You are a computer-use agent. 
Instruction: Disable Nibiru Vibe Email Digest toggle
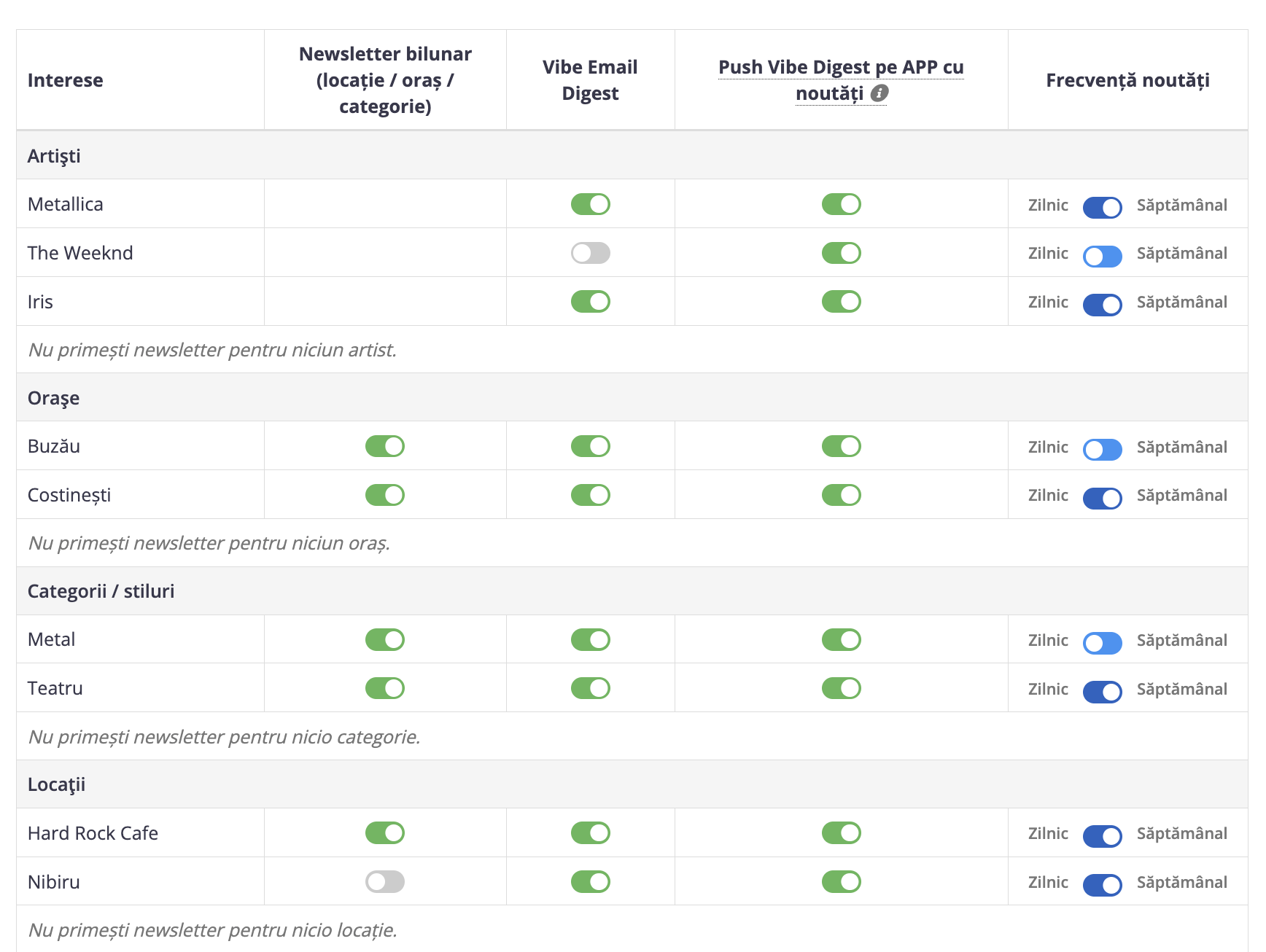590,881
